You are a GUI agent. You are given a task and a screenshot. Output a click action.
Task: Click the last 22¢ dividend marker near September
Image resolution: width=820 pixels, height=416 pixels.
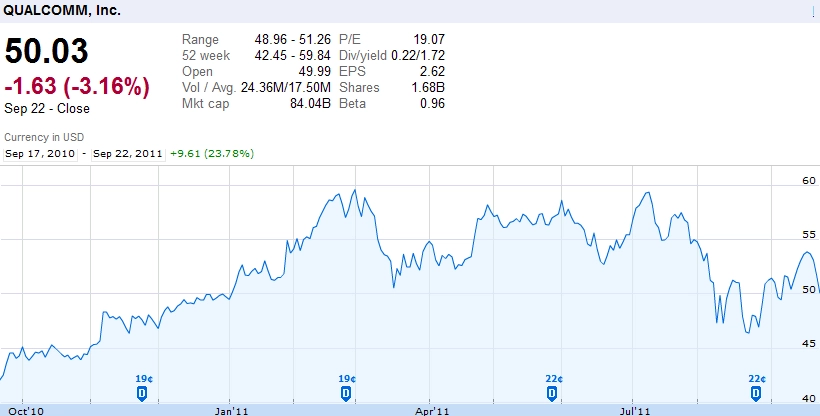pyautogui.click(x=756, y=393)
